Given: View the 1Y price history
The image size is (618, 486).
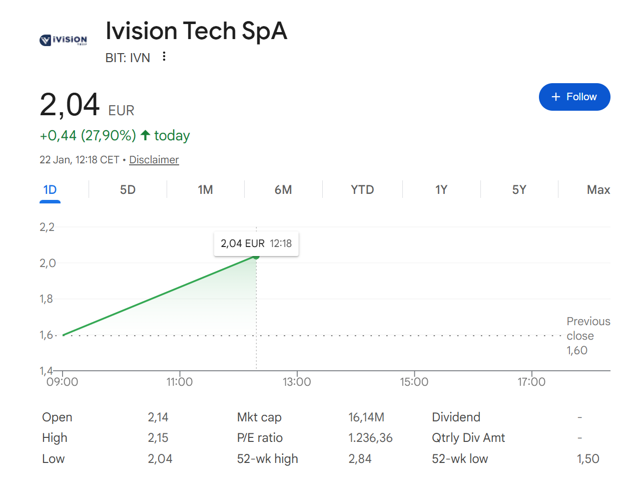Looking at the screenshot, I should [441, 190].
